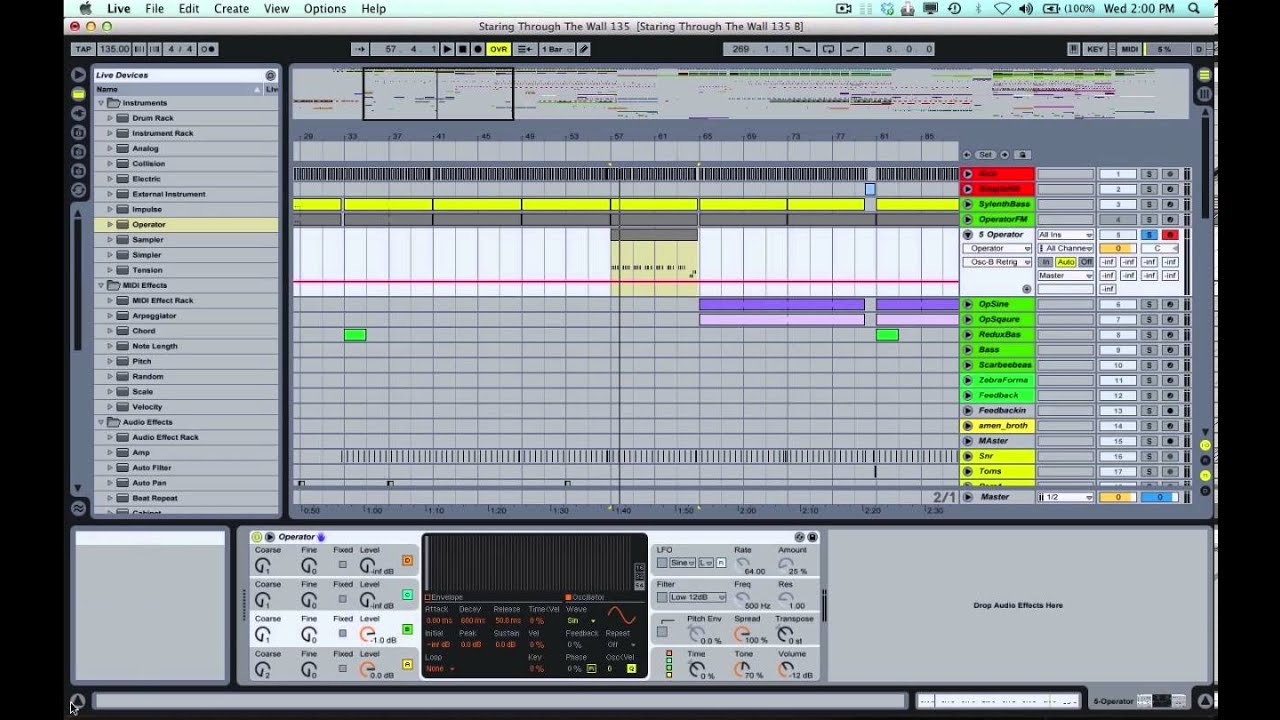Enable the Operator Filter switch

[661, 597]
